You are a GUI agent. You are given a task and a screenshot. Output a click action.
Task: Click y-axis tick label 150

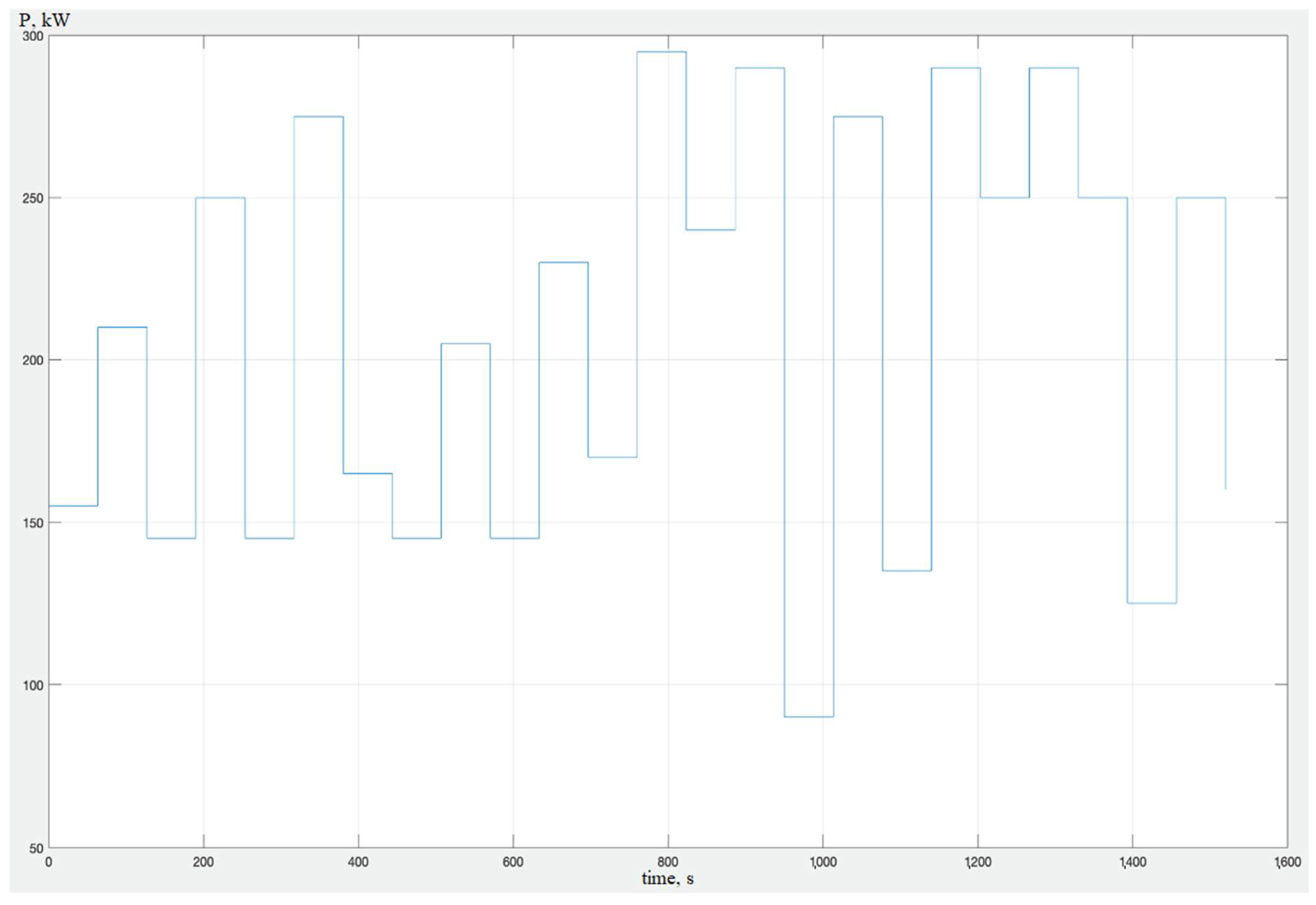[x=33, y=523]
